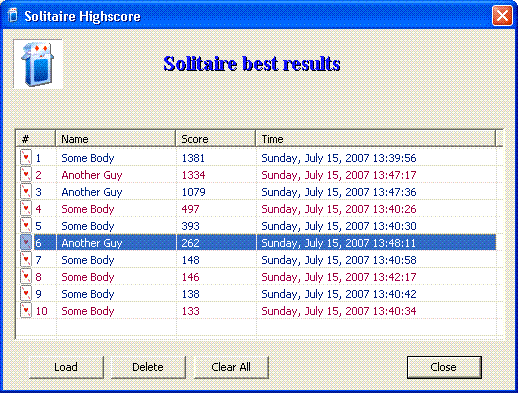This screenshot has width=518, height=393.
Task: Click the card icon in row 1
Action: click(26, 157)
